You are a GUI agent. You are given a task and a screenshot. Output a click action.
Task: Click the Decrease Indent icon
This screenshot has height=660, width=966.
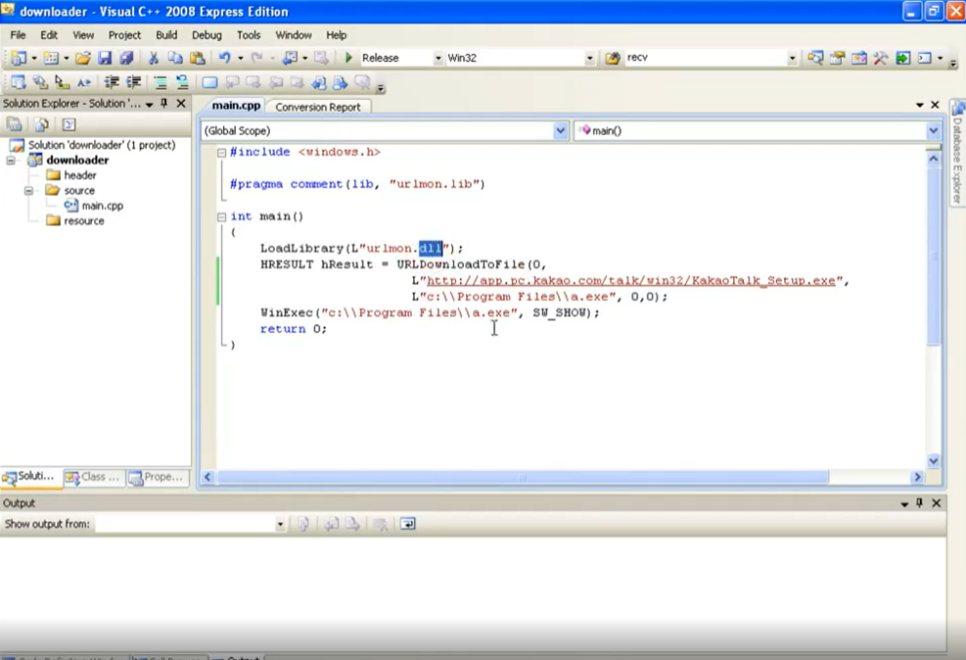point(112,82)
